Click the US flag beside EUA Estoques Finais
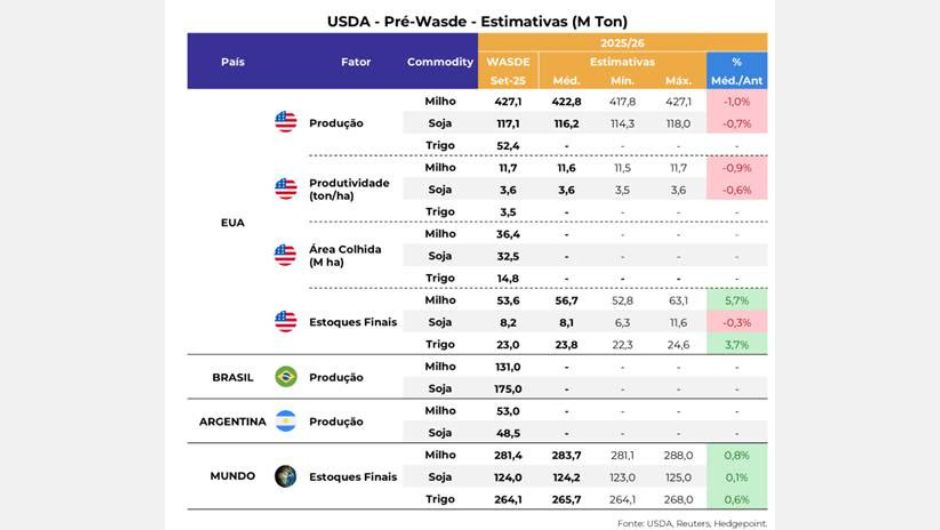The height and width of the screenshot is (530, 940). pyautogui.click(x=286, y=322)
